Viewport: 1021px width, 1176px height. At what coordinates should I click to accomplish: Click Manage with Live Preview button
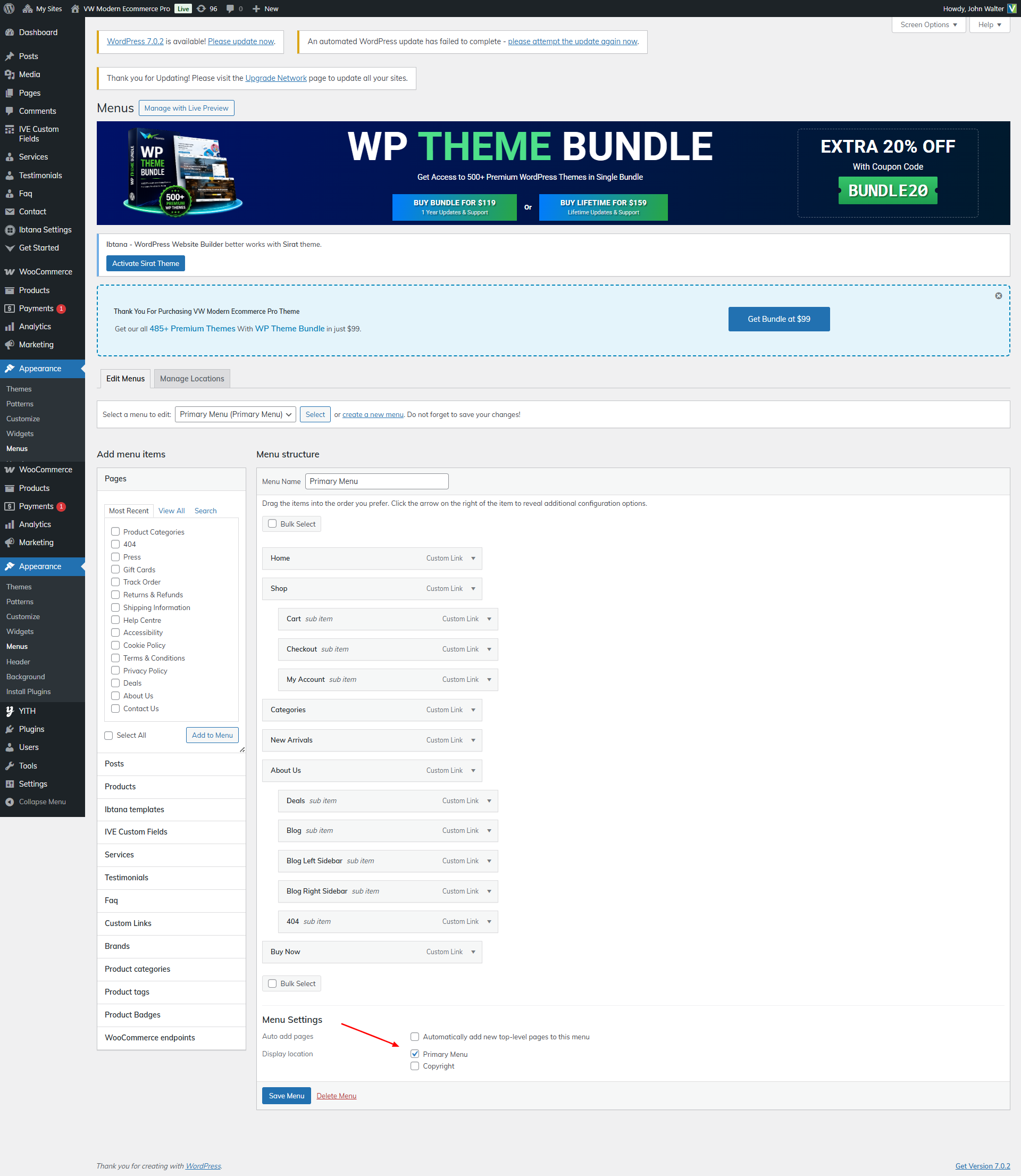click(186, 109)
